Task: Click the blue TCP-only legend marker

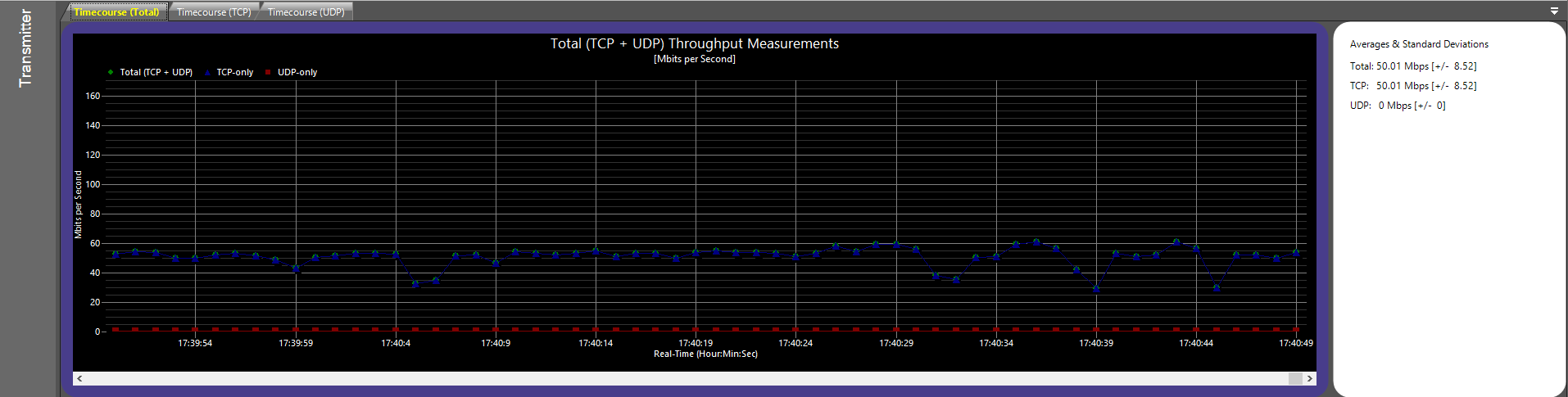Action: click(x=207, y=72)
